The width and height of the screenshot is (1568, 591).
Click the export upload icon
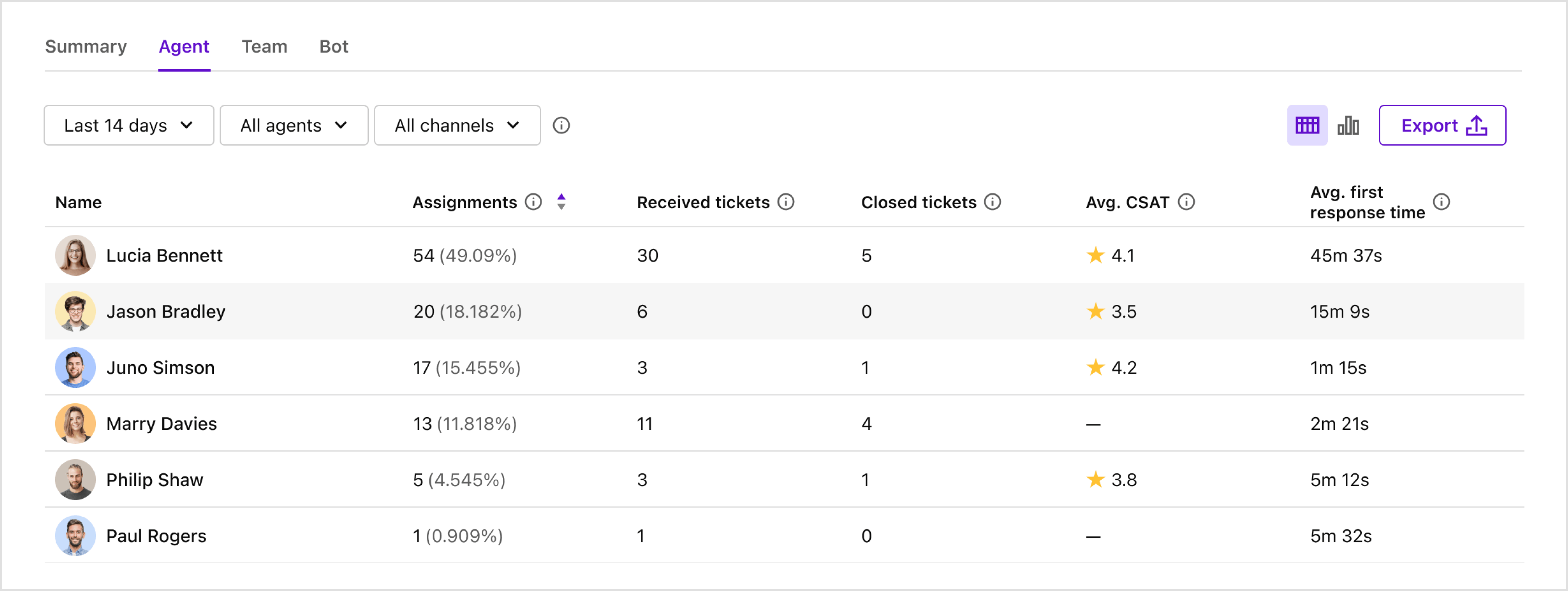1476,126
